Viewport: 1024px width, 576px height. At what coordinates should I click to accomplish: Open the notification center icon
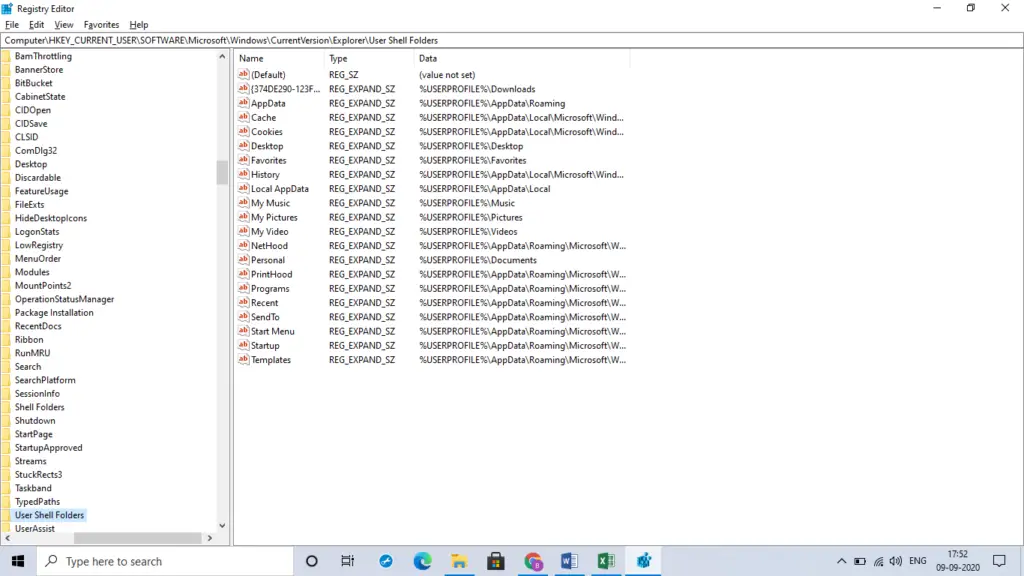click(x=999, y=561)
